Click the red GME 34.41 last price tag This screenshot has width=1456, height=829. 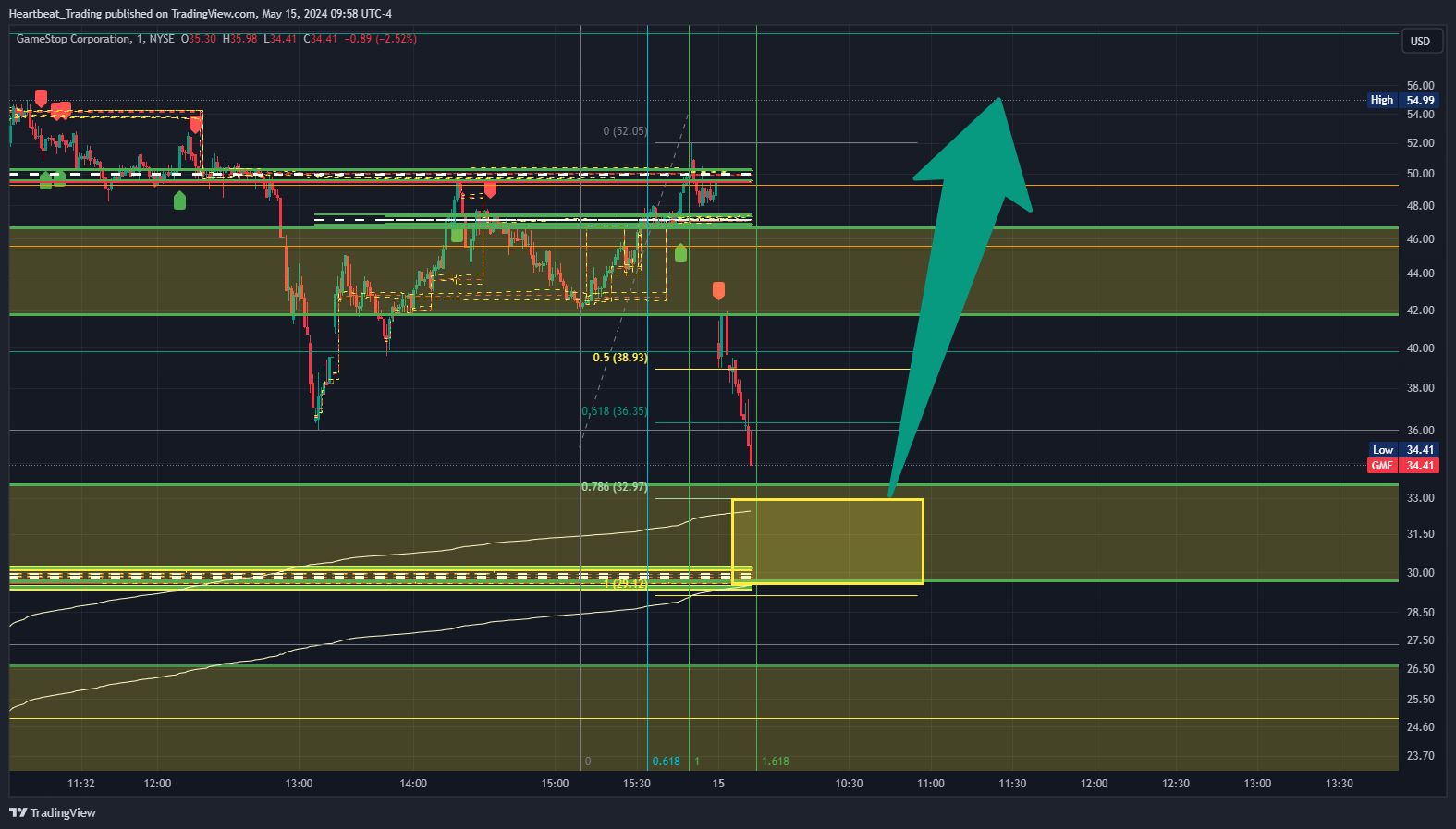[1402, 466]
